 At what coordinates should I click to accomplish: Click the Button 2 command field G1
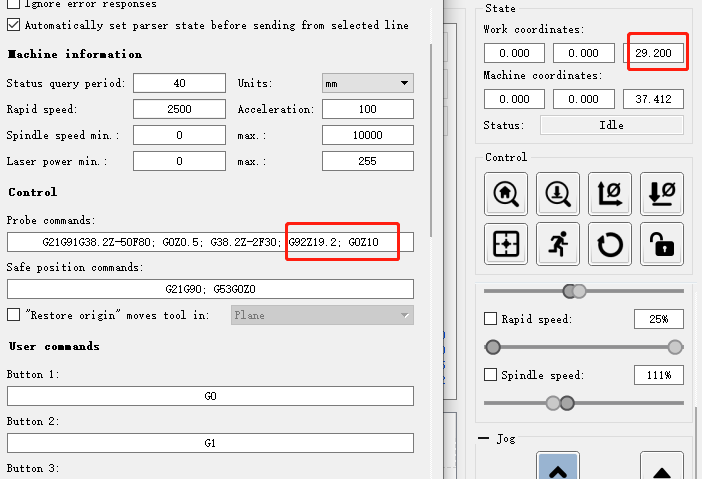coord(210,443)
